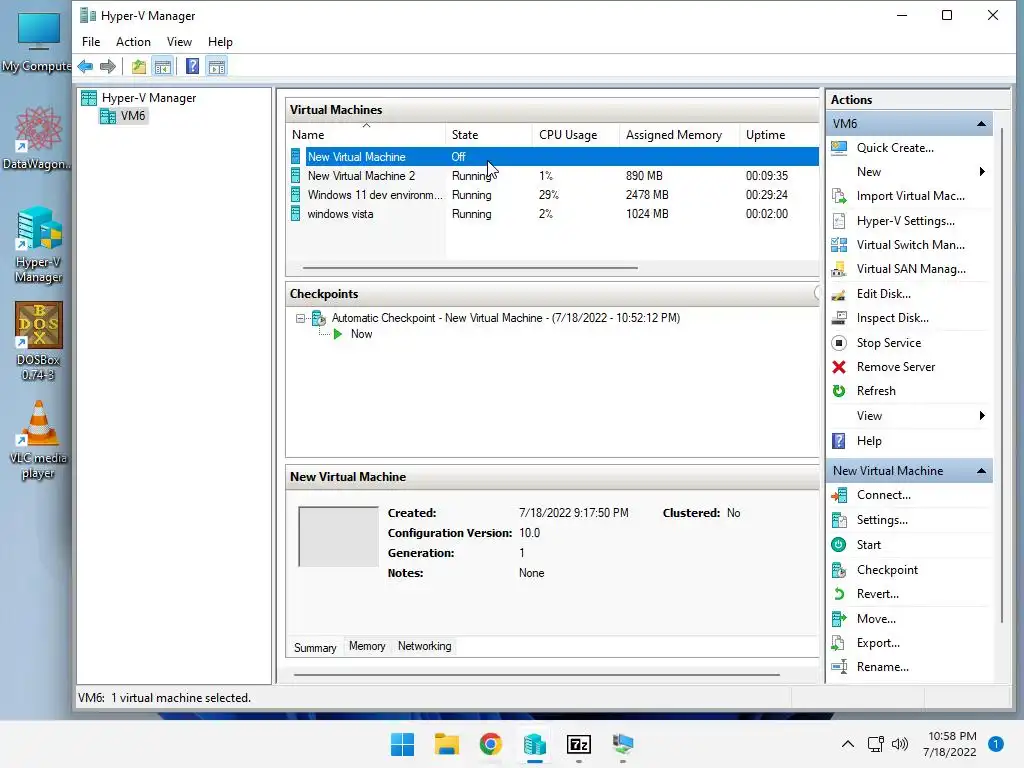Click the Start action text
The height and width of the screenshot is (768, 1024).
tap(869, 545)
